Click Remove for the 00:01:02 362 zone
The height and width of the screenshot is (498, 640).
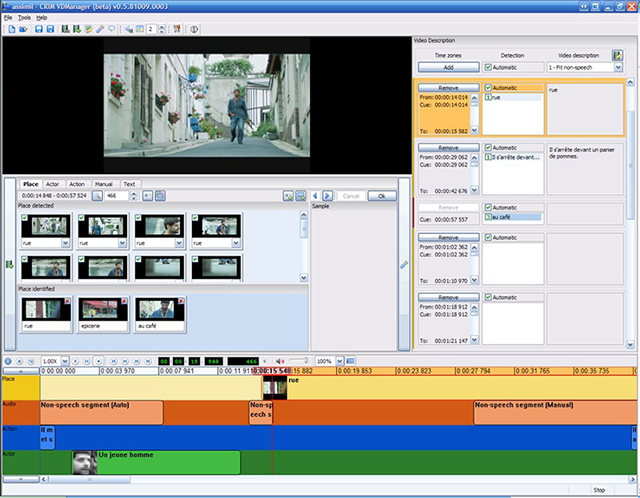click(449, 237)
